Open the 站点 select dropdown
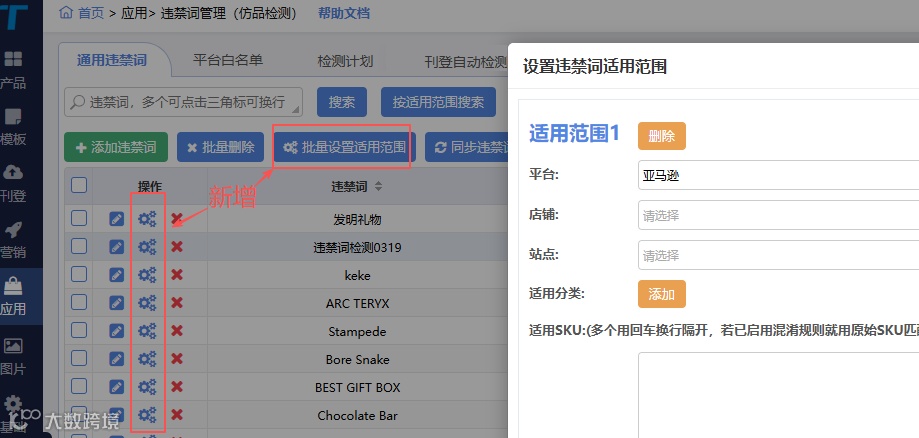Screen dimensions: 919x438 click(778, 255)
